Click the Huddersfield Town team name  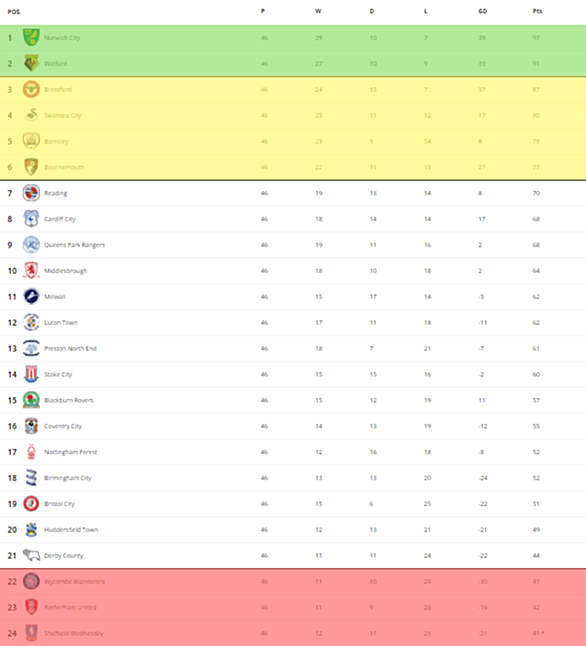71,529
